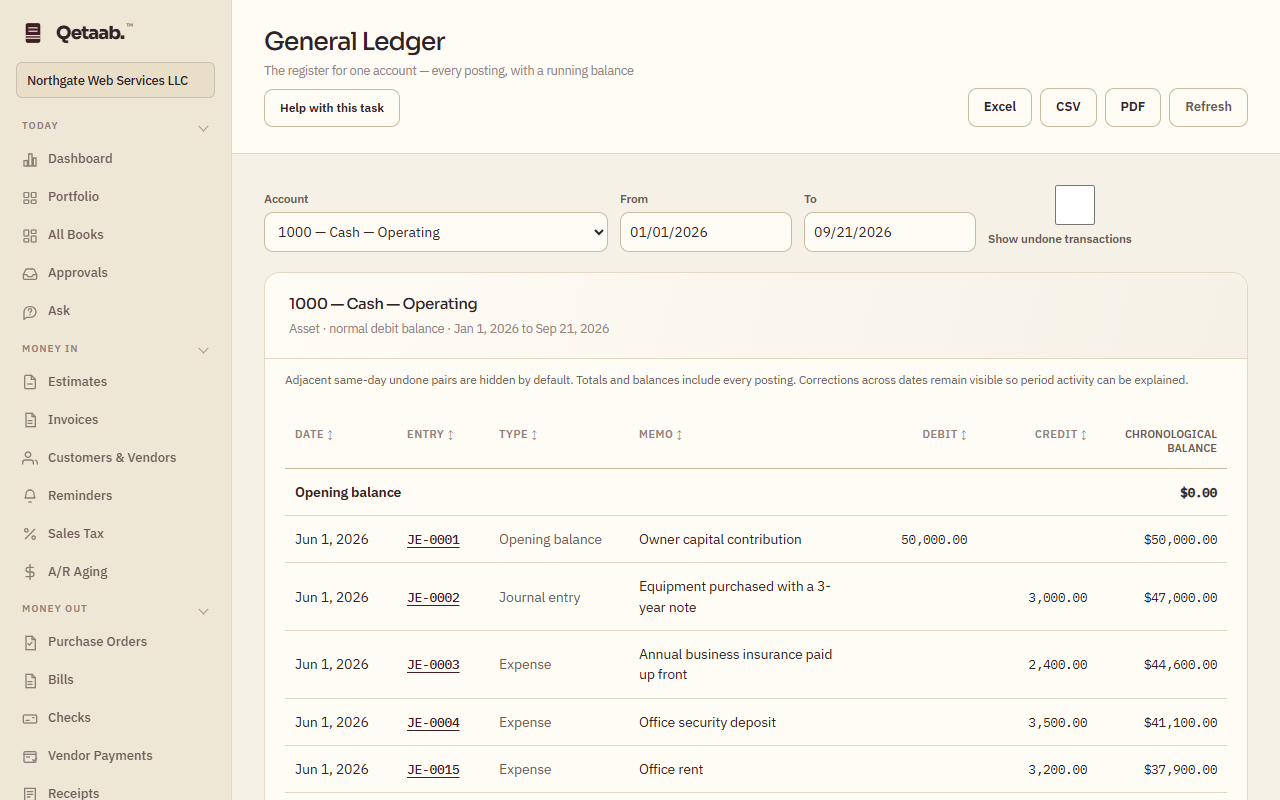Click the Qetaab logo icon
Viewport: 1280px width, 800px height.
(x=33, y=33)
